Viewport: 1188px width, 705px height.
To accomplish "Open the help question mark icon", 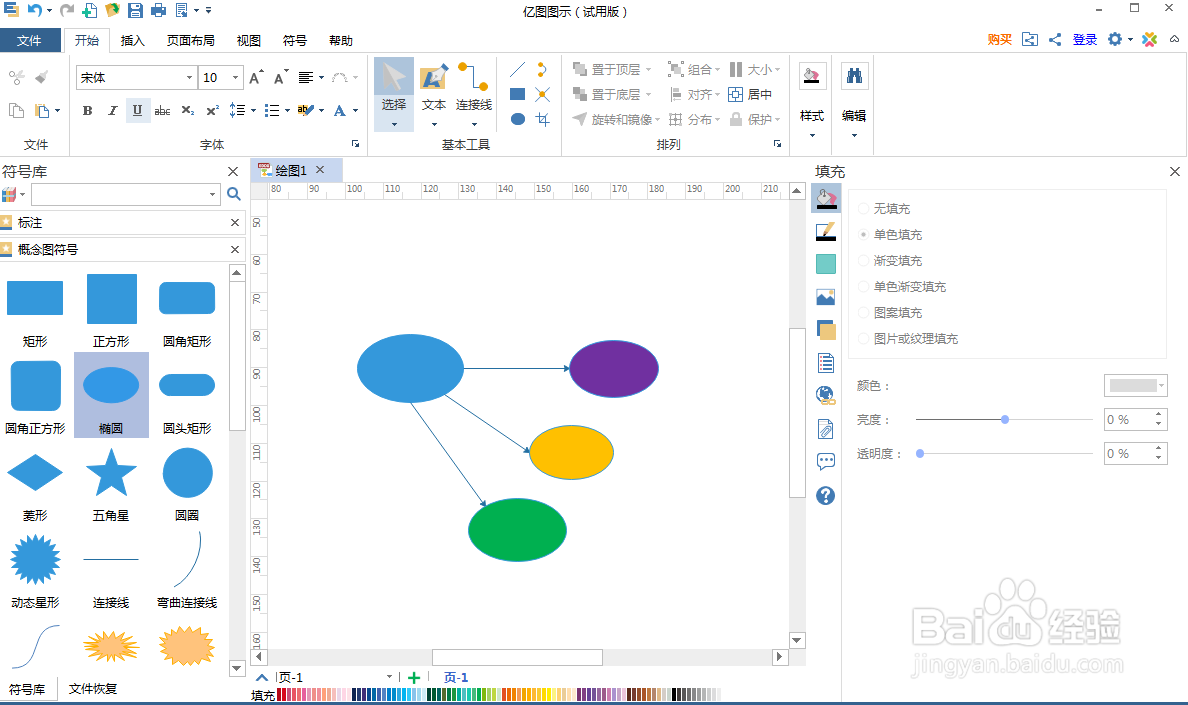I will pyautogui.click(x=826, y=495).
